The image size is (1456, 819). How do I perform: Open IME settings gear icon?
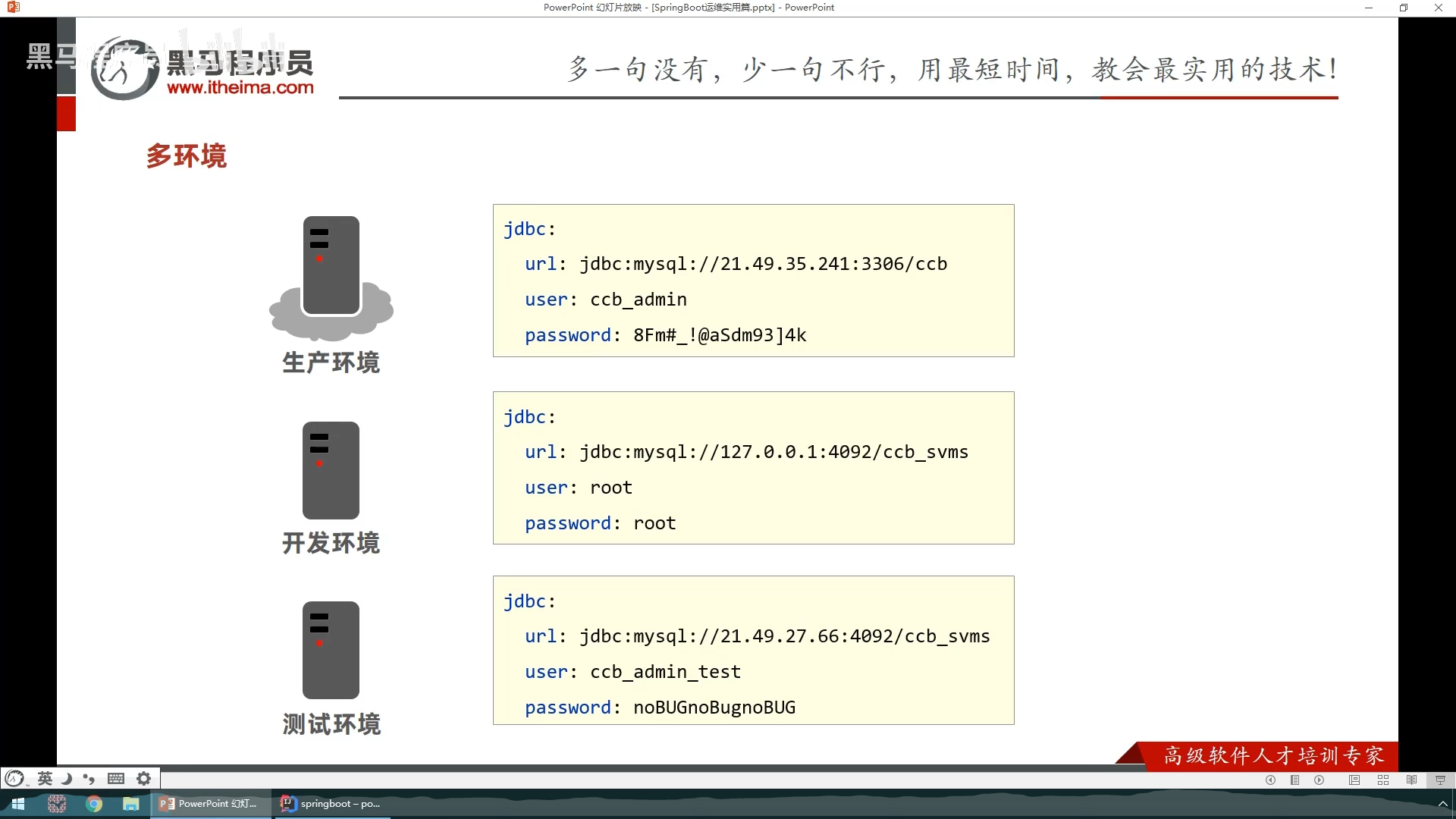point(143,778)
